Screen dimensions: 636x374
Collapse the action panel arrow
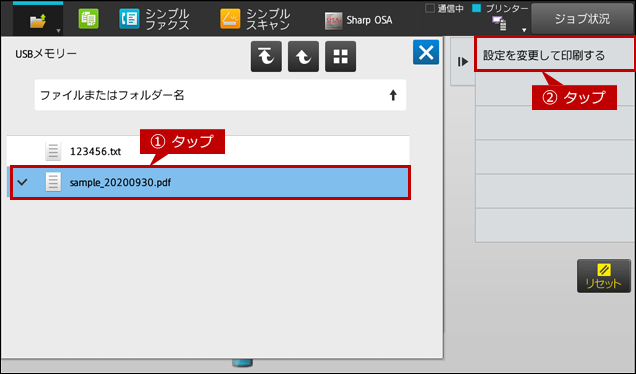click(x=463, y=62)
